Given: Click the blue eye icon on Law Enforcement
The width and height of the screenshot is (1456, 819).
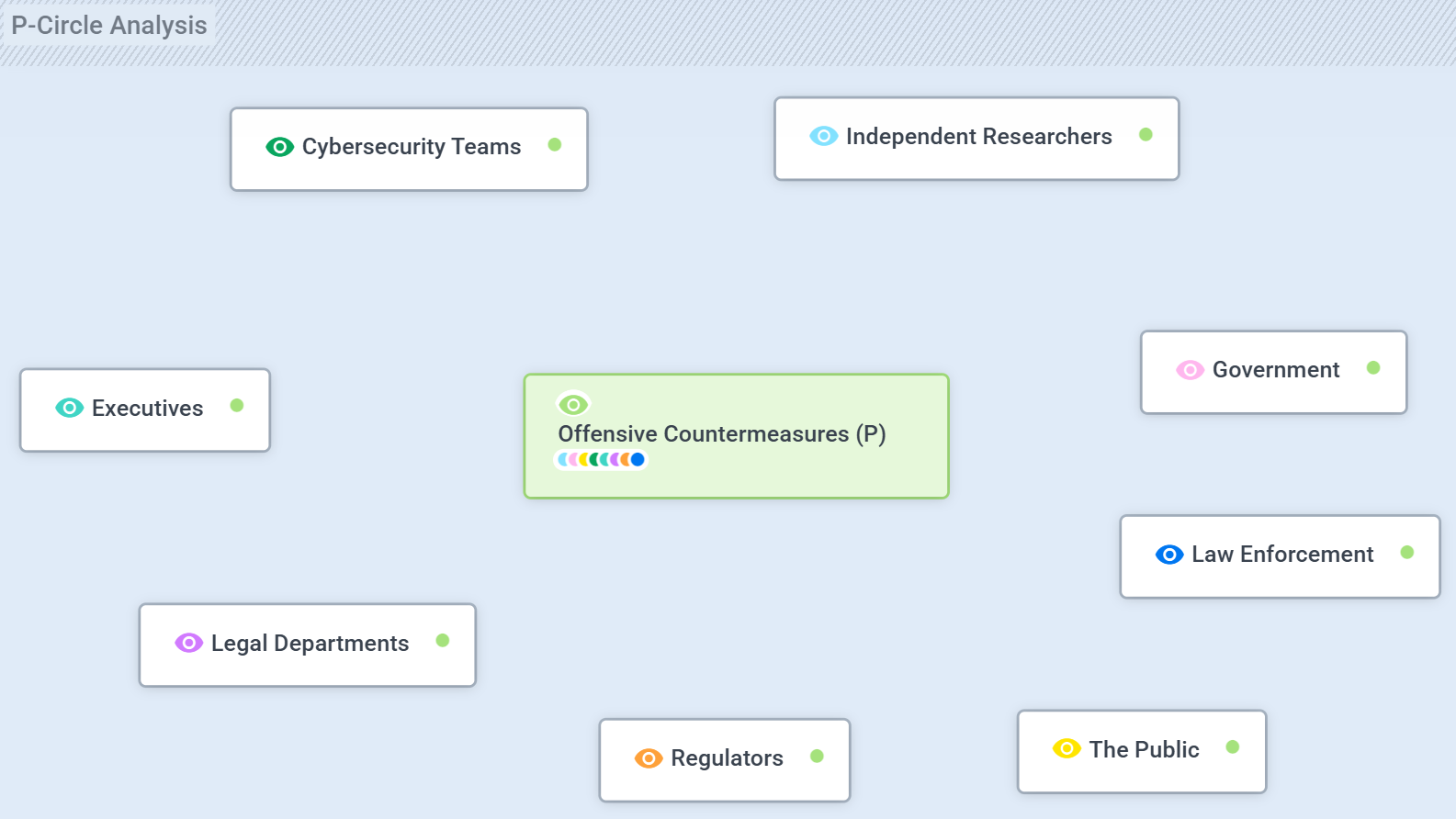Looking at the screenshot, I should 1168,555.
